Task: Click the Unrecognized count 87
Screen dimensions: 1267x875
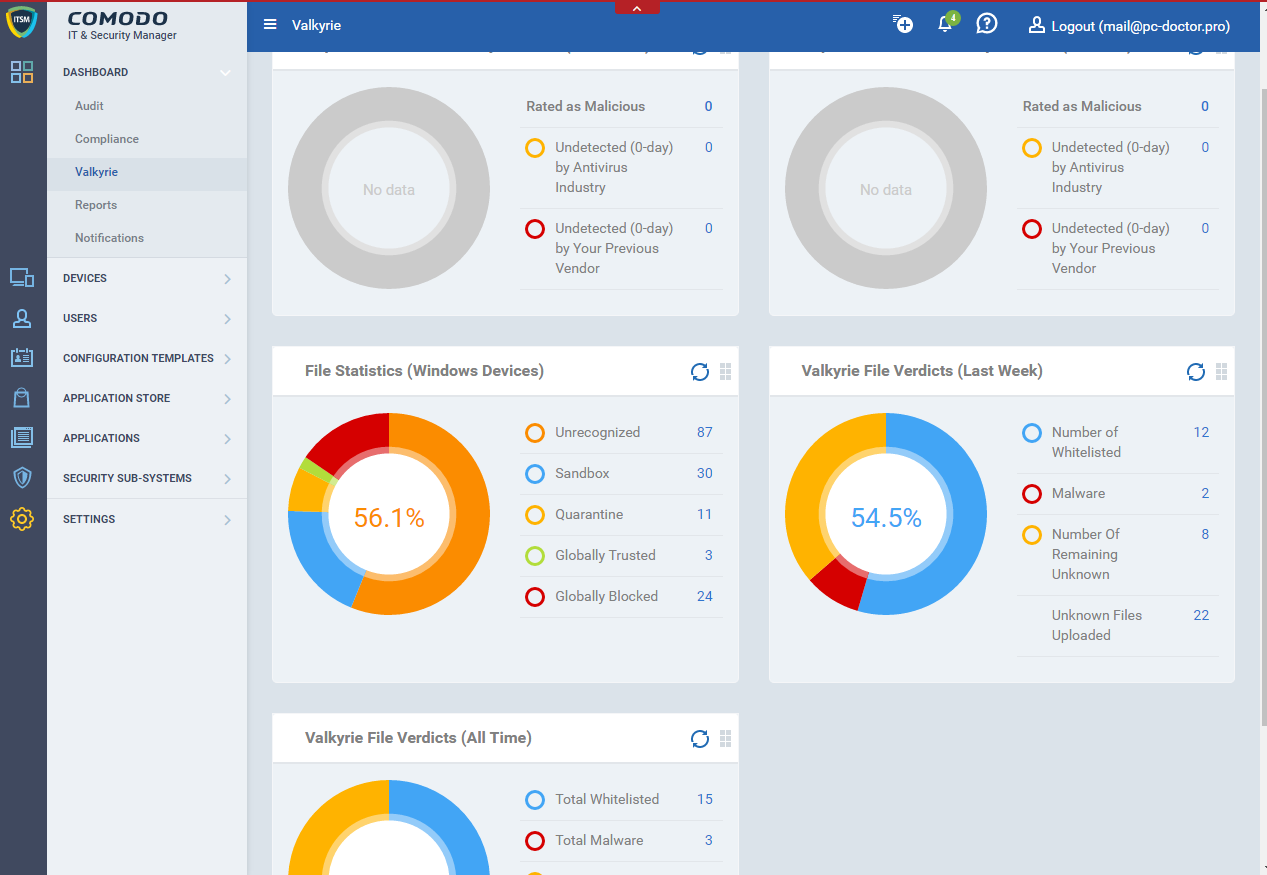Action: 705,432
